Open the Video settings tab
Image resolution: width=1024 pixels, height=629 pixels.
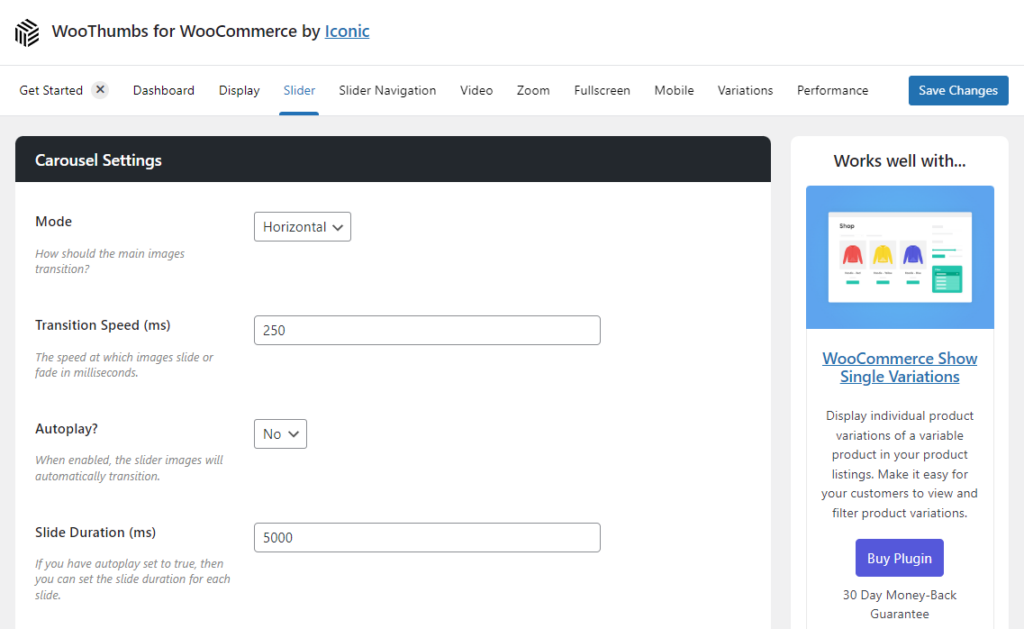[x=476, y=90]
